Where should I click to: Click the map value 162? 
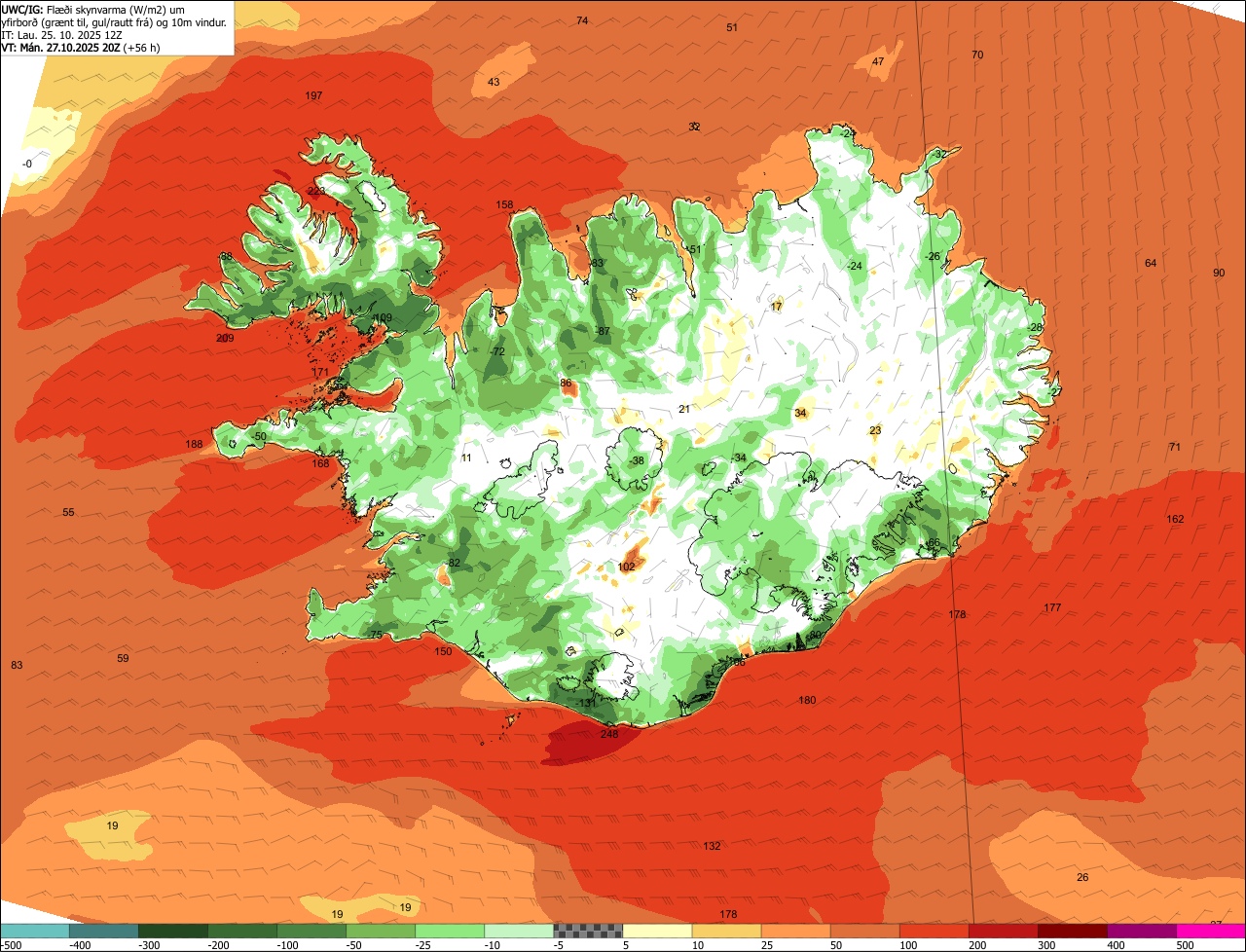click(1175, 519)
